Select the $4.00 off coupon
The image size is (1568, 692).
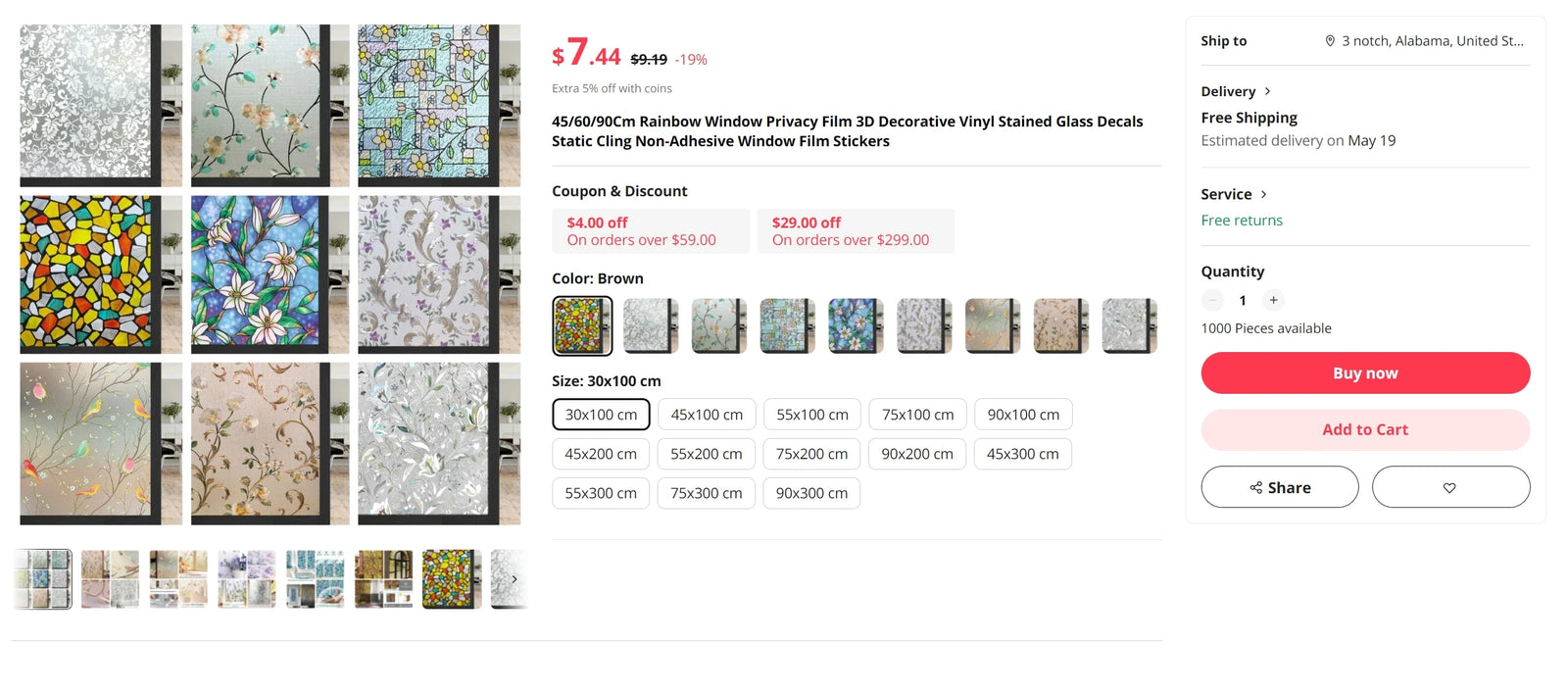coord(651,231)
